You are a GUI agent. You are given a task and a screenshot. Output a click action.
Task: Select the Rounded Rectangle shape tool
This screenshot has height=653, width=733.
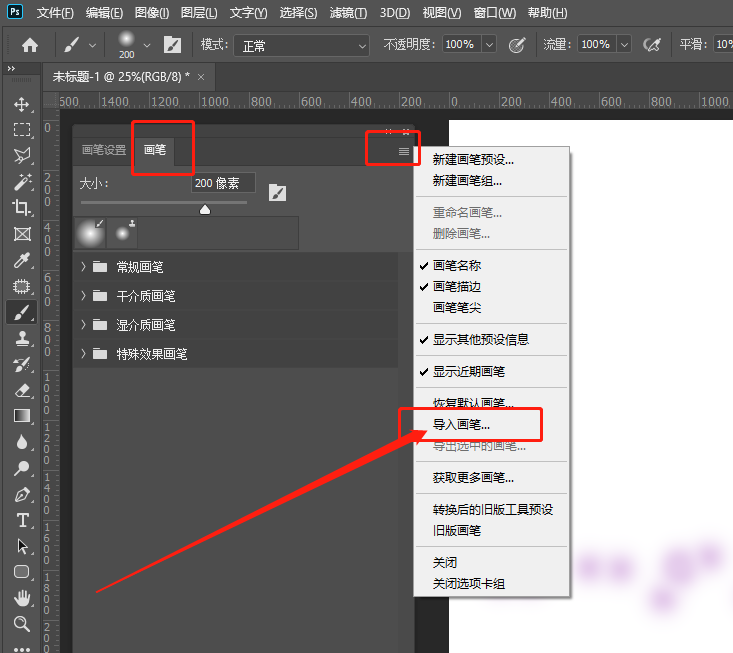22,572
